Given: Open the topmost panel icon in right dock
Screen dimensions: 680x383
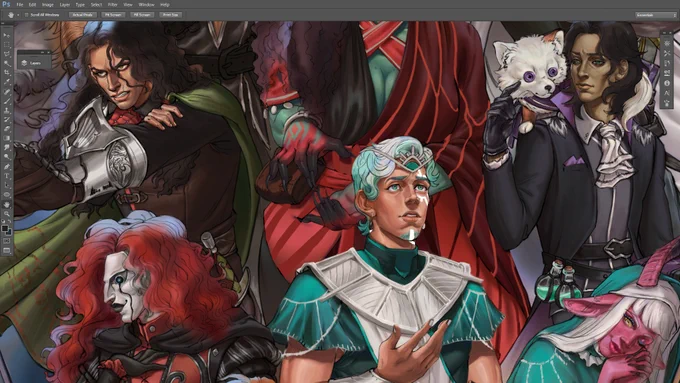Looking at the screenshot, I should (667, 43).
